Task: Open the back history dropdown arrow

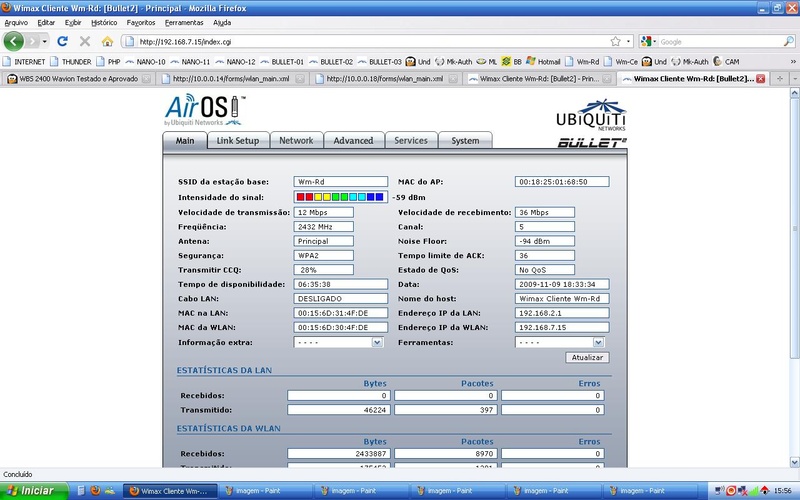Action: [x=44, y=41]
